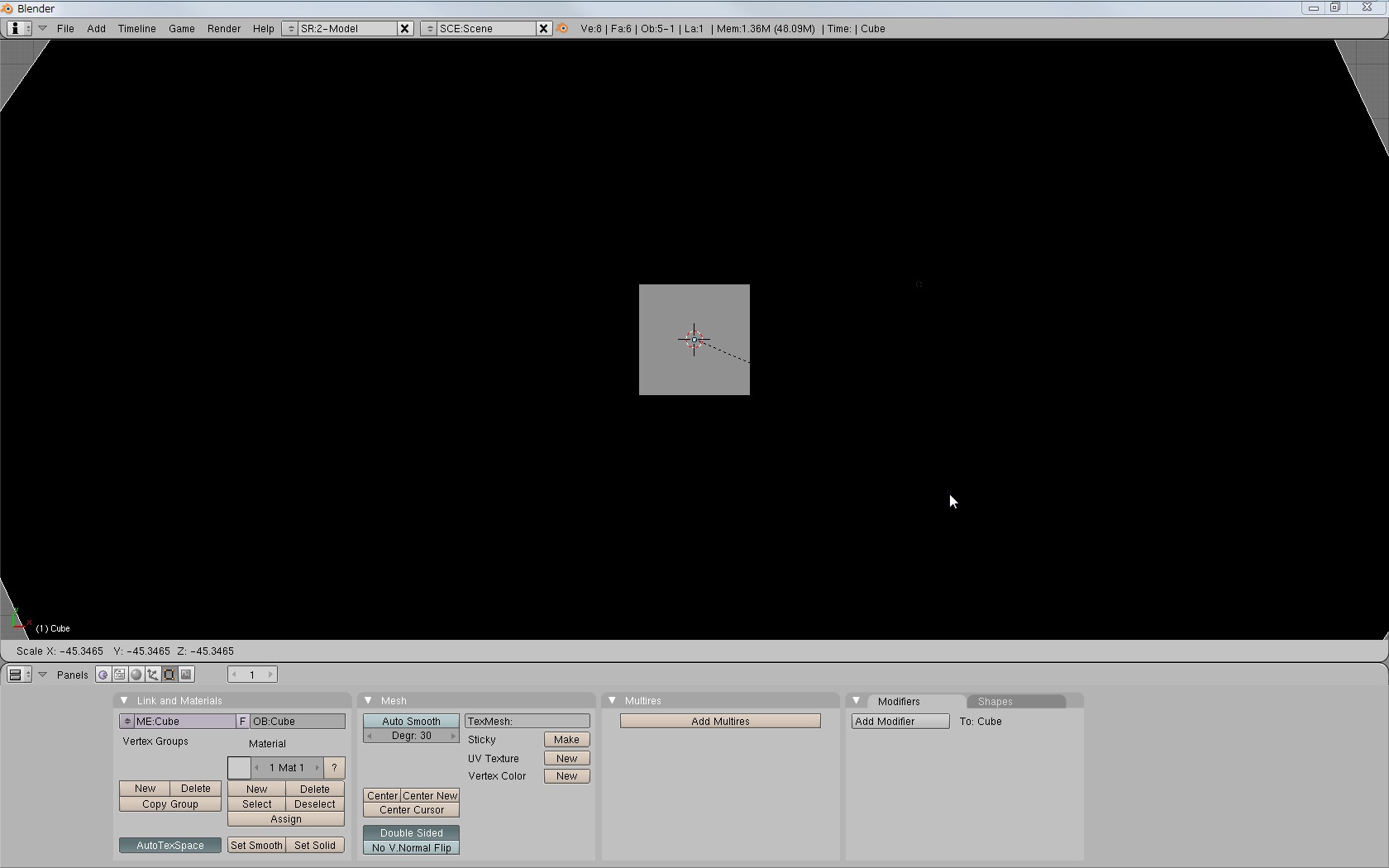Select the Object context axes icon
This screenshot has width=1389, height=868.
tap(153, 675)
